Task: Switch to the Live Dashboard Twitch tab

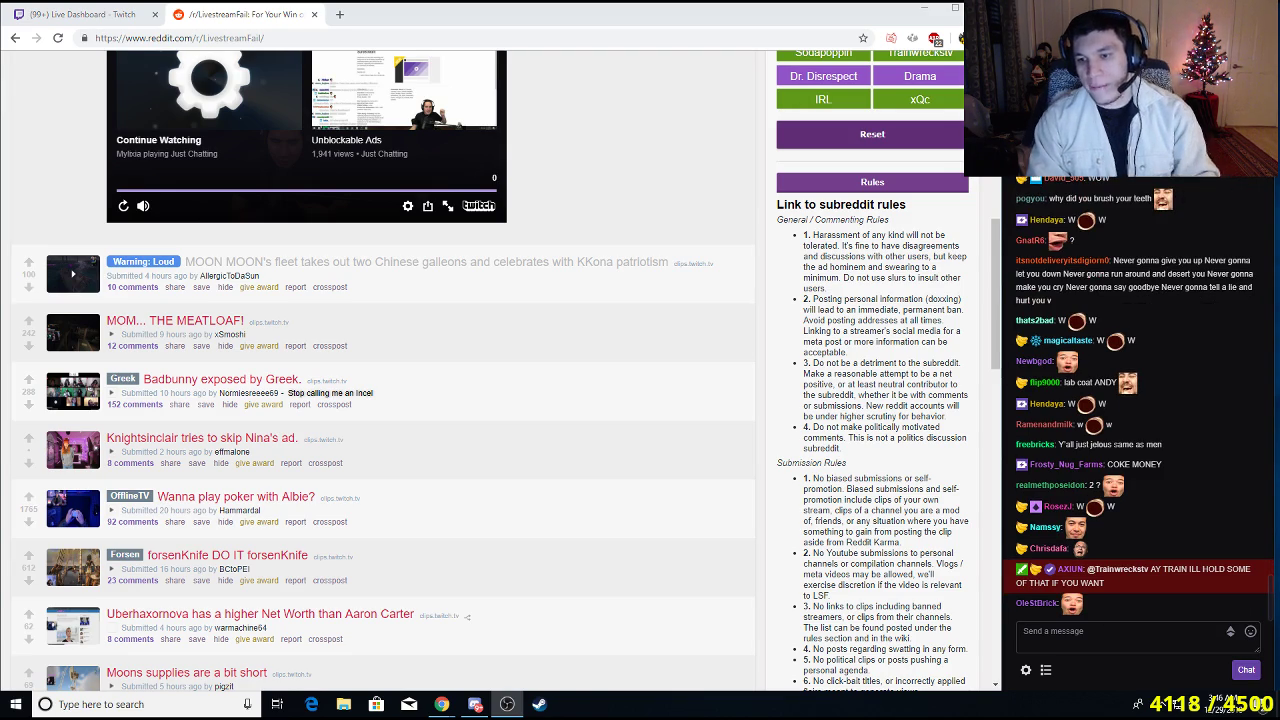Action: coord(82,15)
